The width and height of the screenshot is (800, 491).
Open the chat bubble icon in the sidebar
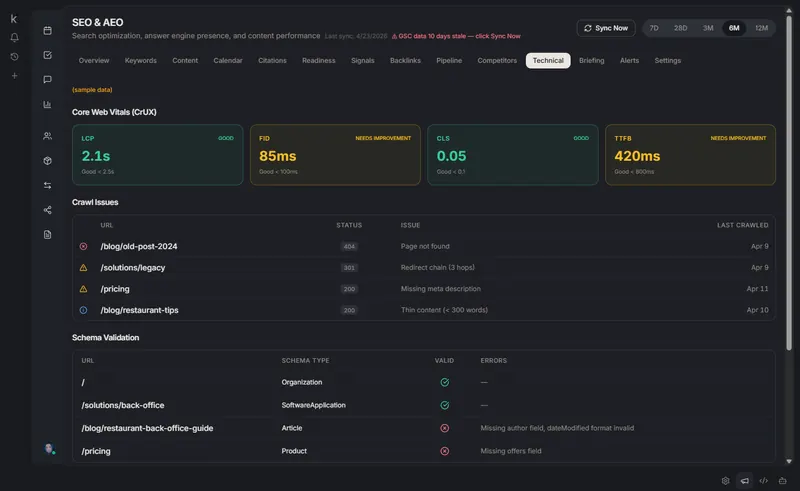47,79
